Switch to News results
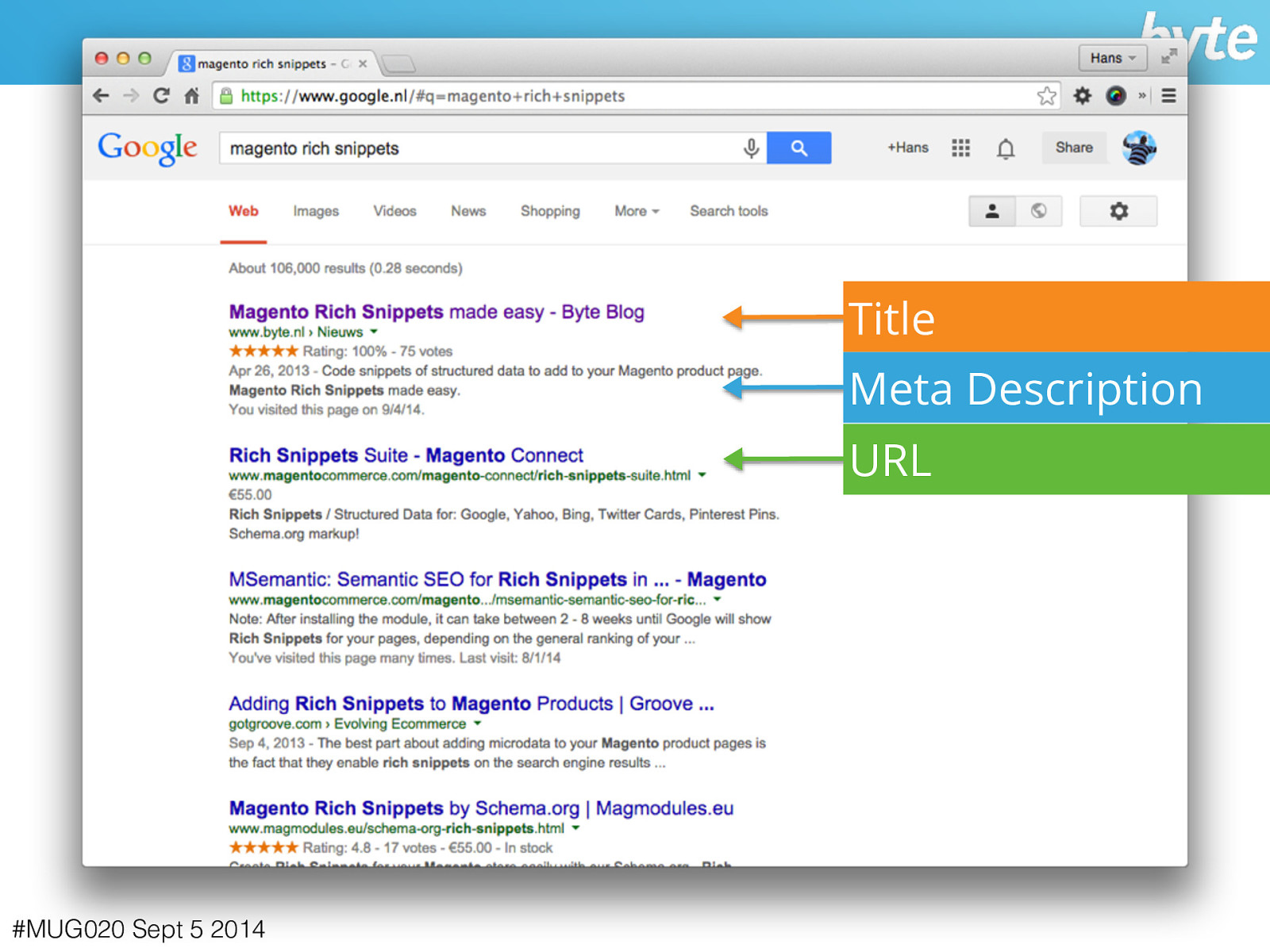Image resolution: width=1270 pixels, height=952 pixels. [x=468, y=211]
